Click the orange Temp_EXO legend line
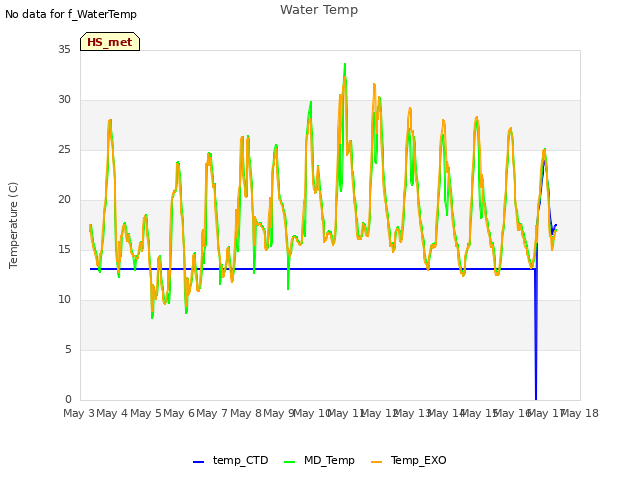This screenshot has height=480, width=640. pos(376,462)
